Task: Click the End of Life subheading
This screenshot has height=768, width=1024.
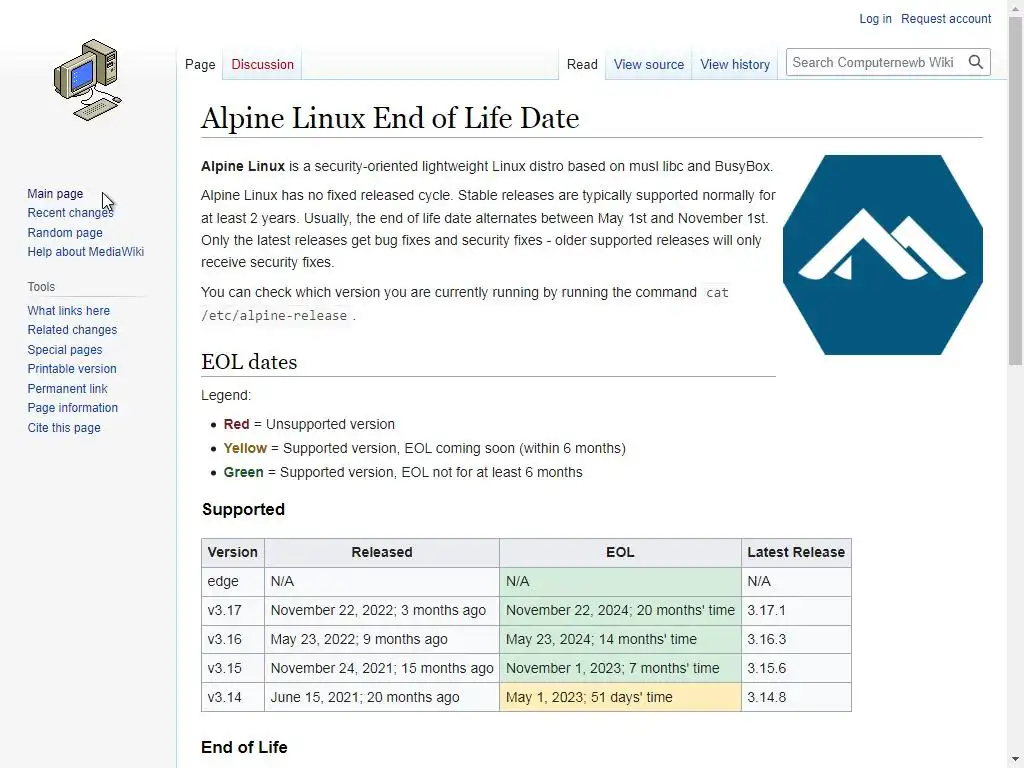Action: (x=244, y=747)
